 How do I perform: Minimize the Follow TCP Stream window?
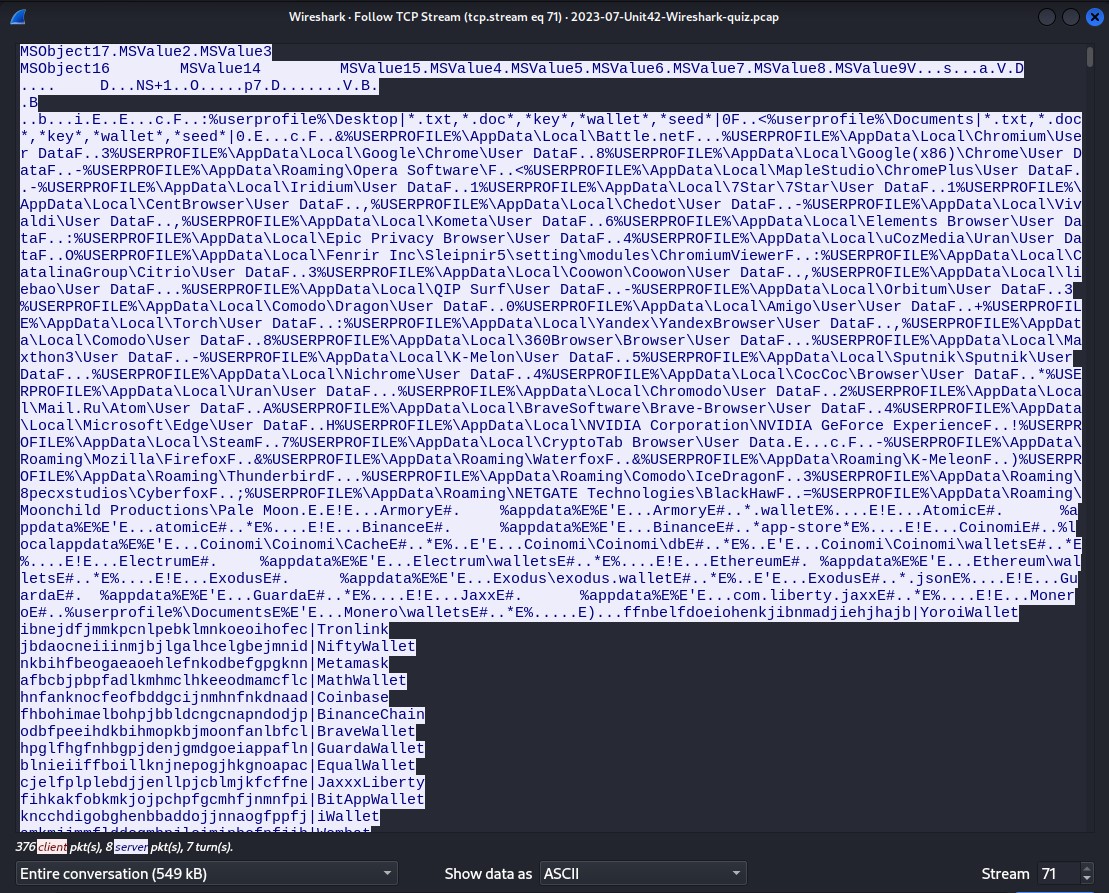(x=1047, y=17)
